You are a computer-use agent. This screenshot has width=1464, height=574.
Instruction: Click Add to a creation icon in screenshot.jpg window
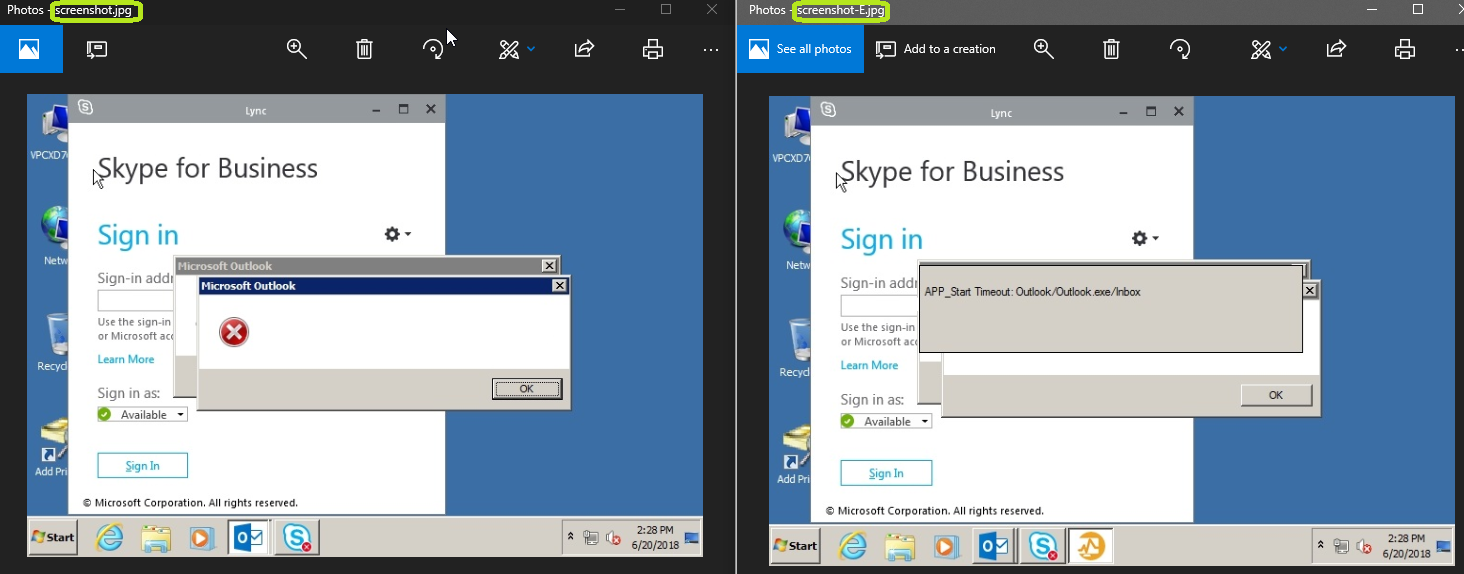coord(96,49)
